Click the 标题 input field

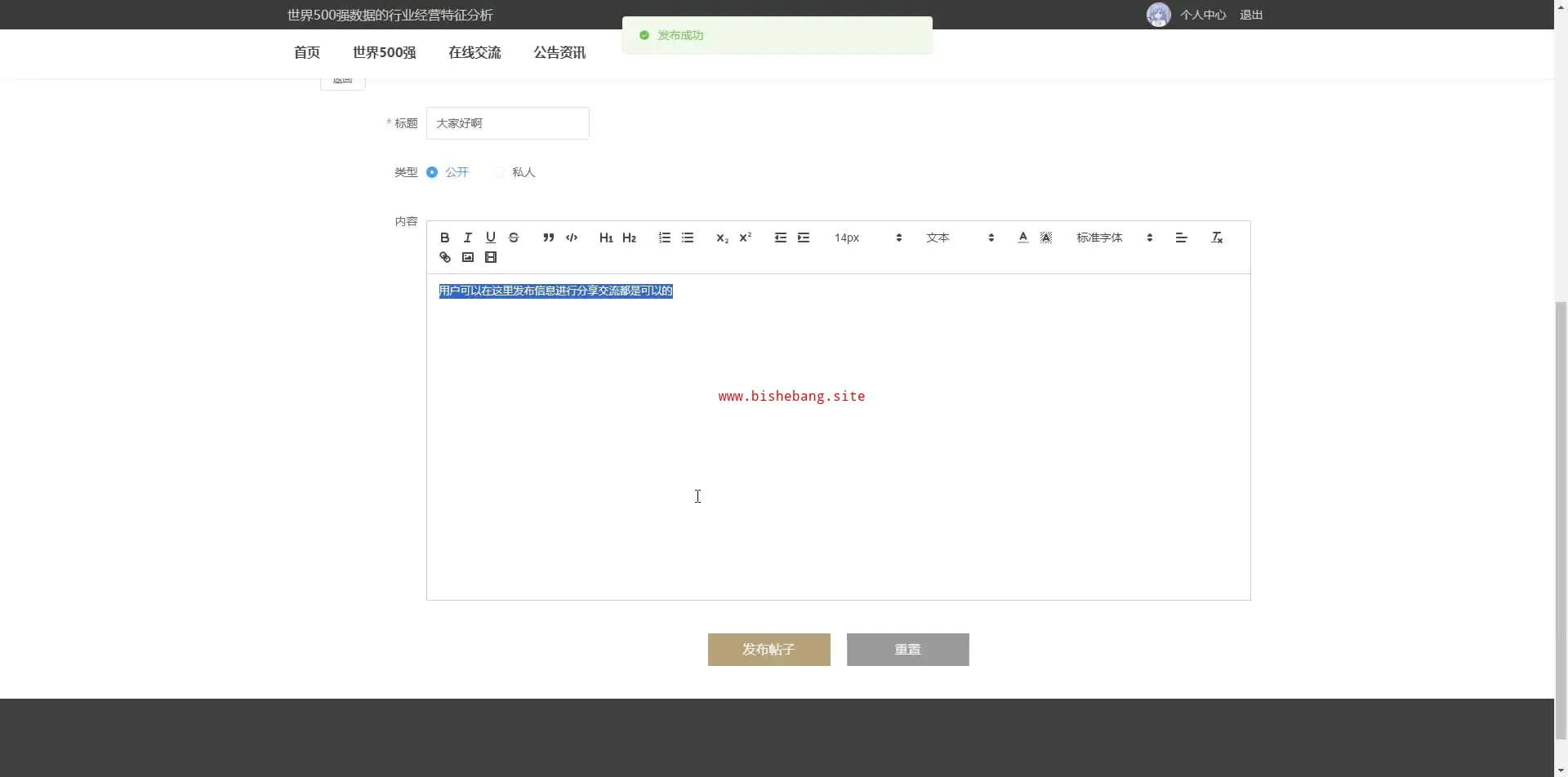coord(507,123)
